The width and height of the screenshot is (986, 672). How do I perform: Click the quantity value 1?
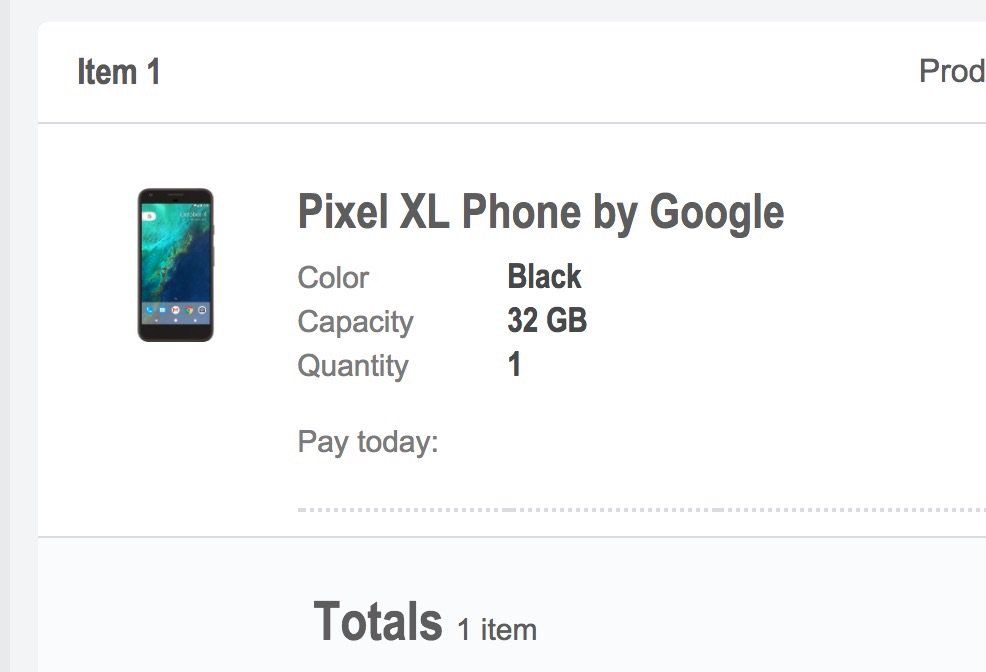pos(514,365)
